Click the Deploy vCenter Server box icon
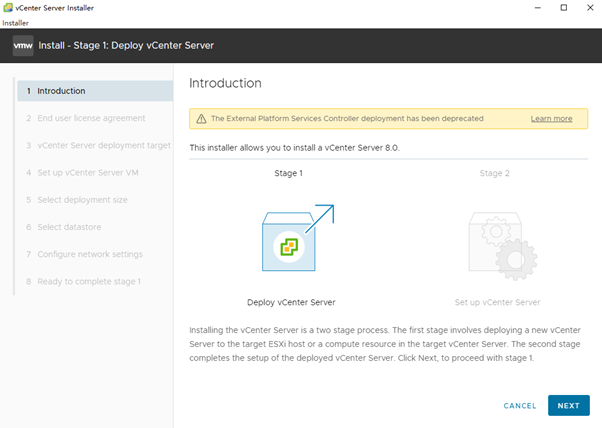Viewport: 602px width, 428px height. coord(298,238)
